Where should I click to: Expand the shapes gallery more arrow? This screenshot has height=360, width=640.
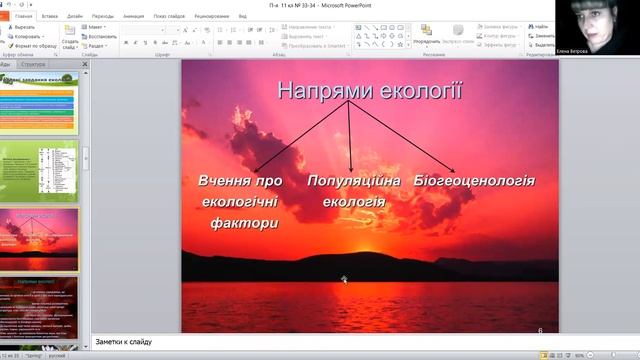point(409,45)
